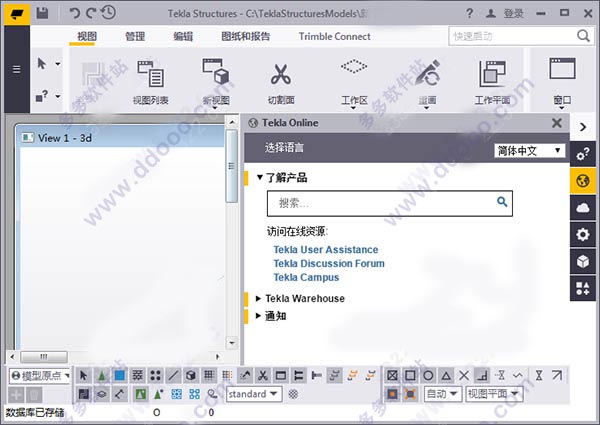Open the shapes-plus side pane icon

click(583, 288)
